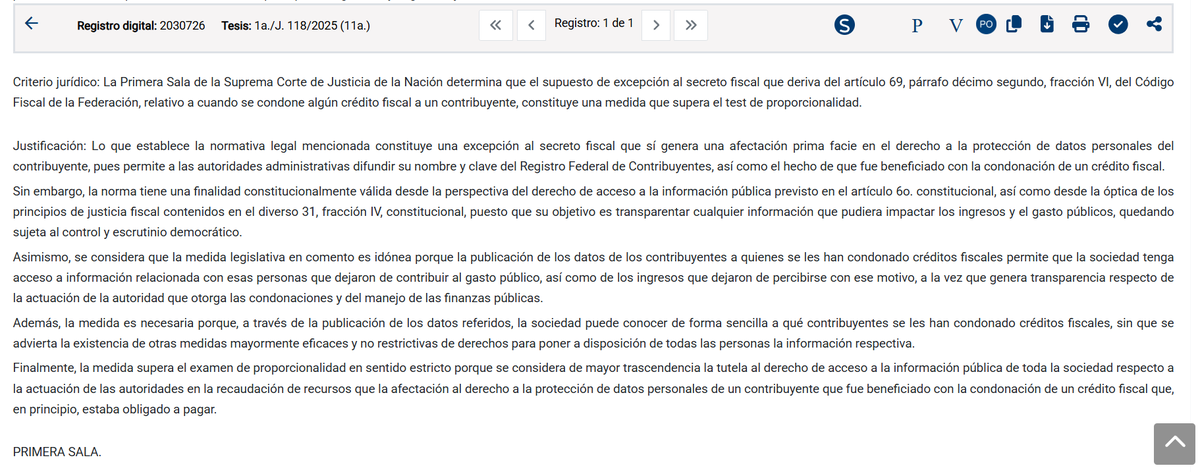The height and width of the screenshot is (472, 1200).
Task: Go to the previous record
Action: click(x=531, y=25)
